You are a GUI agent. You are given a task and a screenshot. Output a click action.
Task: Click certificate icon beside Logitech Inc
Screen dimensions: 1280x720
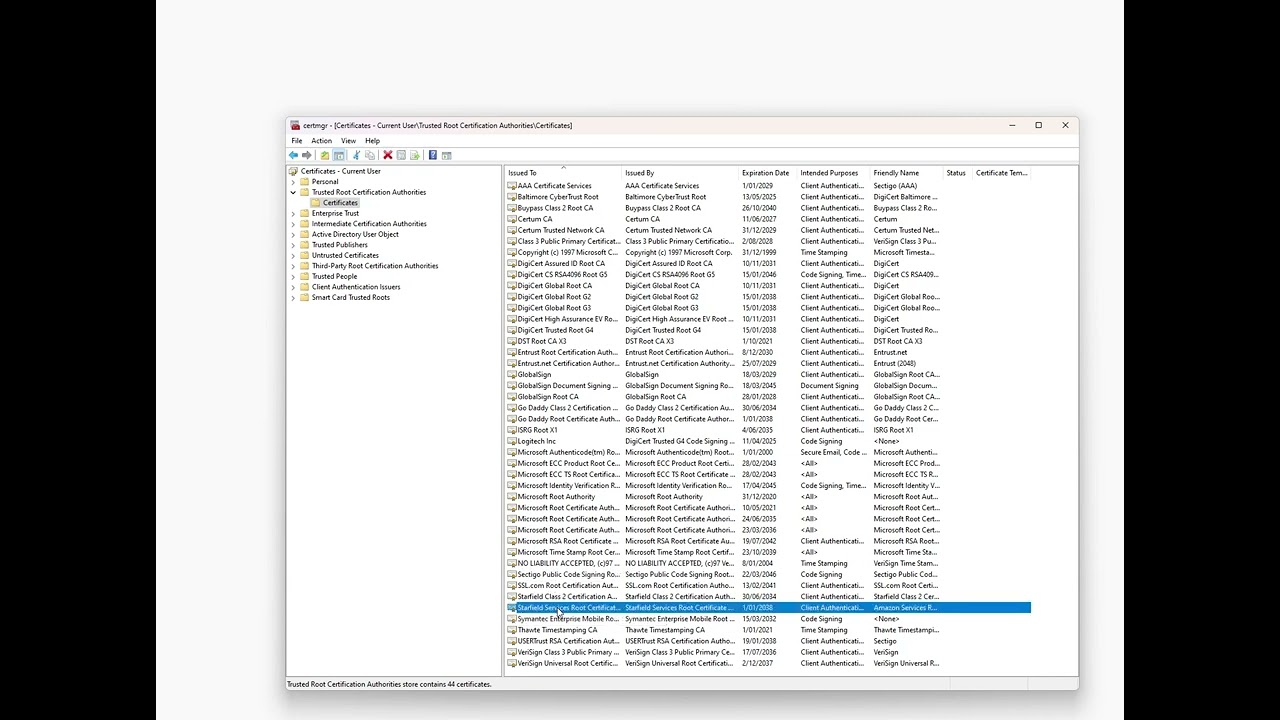point(512,441)
